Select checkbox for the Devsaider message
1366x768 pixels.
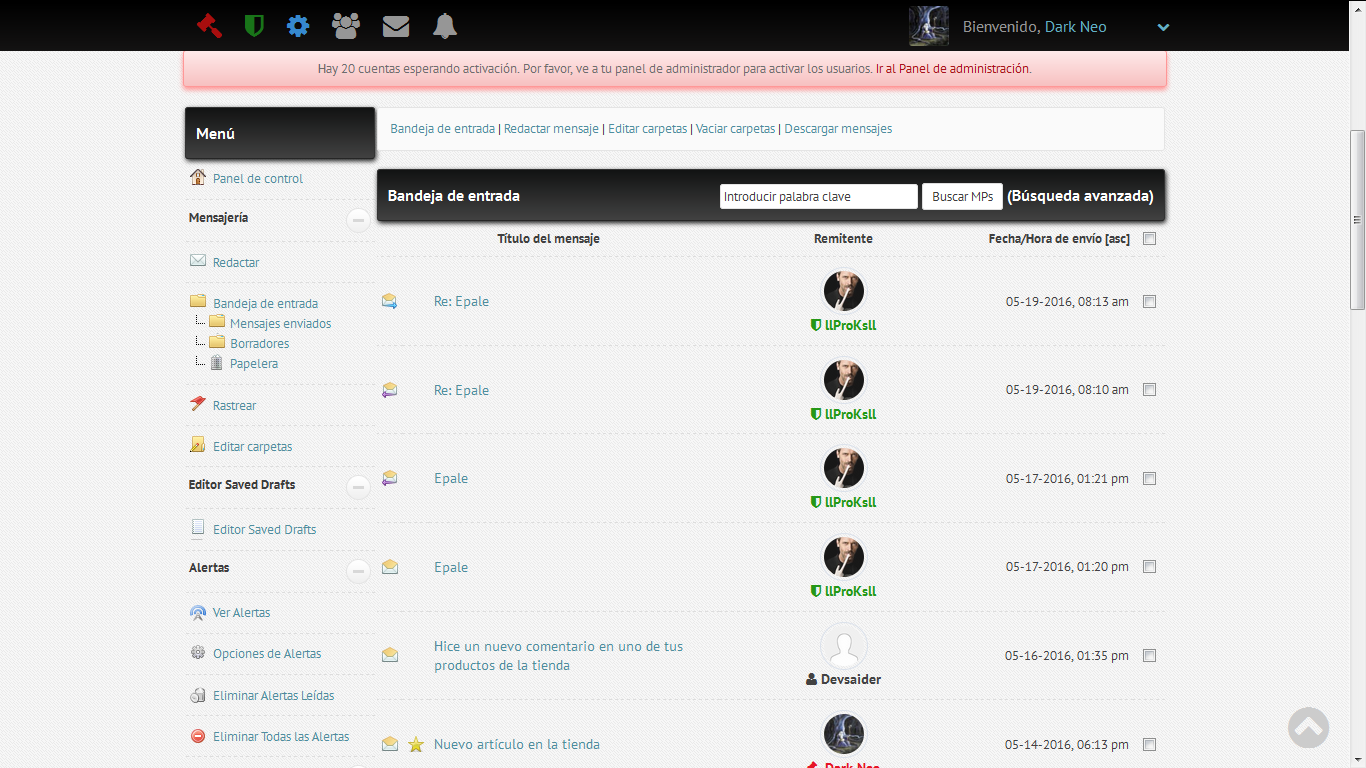point(1149,656)
